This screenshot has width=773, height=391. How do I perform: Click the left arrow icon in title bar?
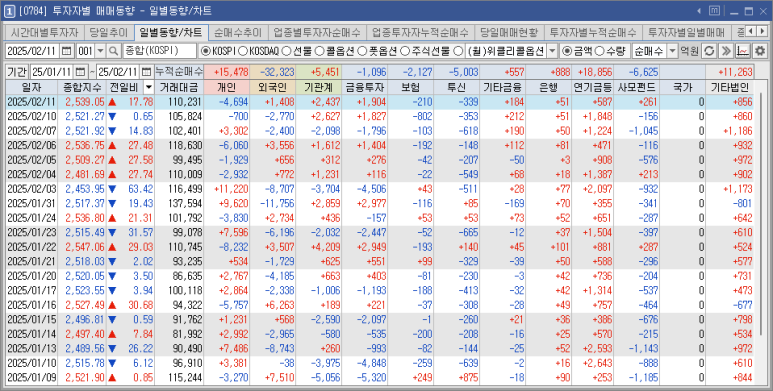tap(700, 11)
